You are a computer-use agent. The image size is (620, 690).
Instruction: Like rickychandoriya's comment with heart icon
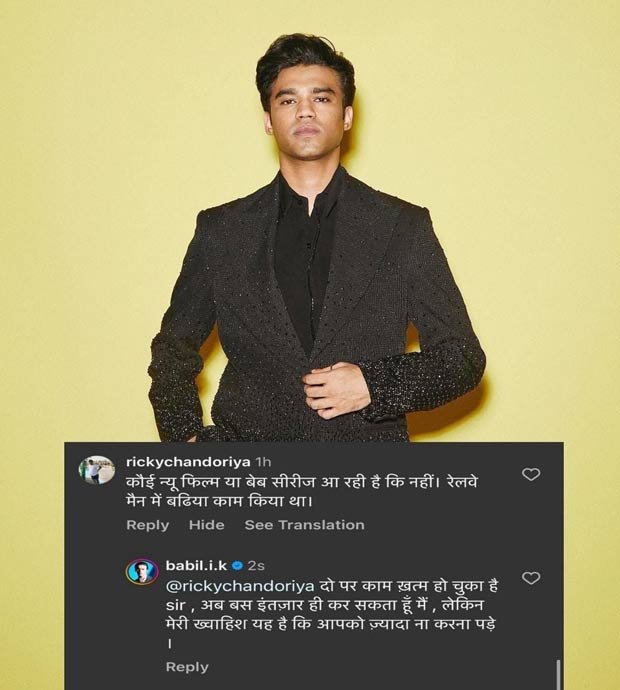(x=531, y=474)
